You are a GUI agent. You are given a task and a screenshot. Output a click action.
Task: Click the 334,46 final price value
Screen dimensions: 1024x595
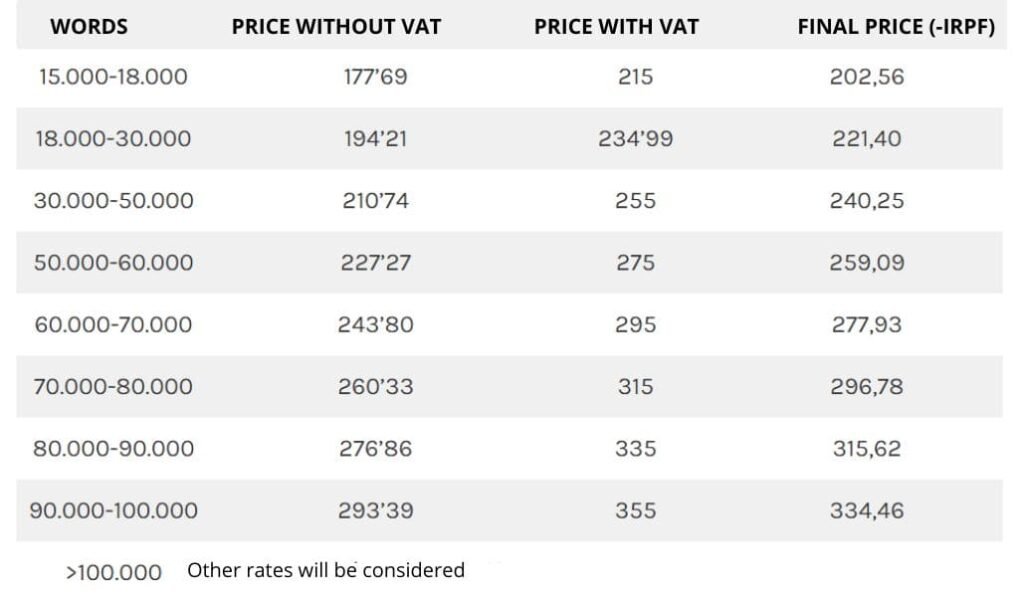point(867,511)
